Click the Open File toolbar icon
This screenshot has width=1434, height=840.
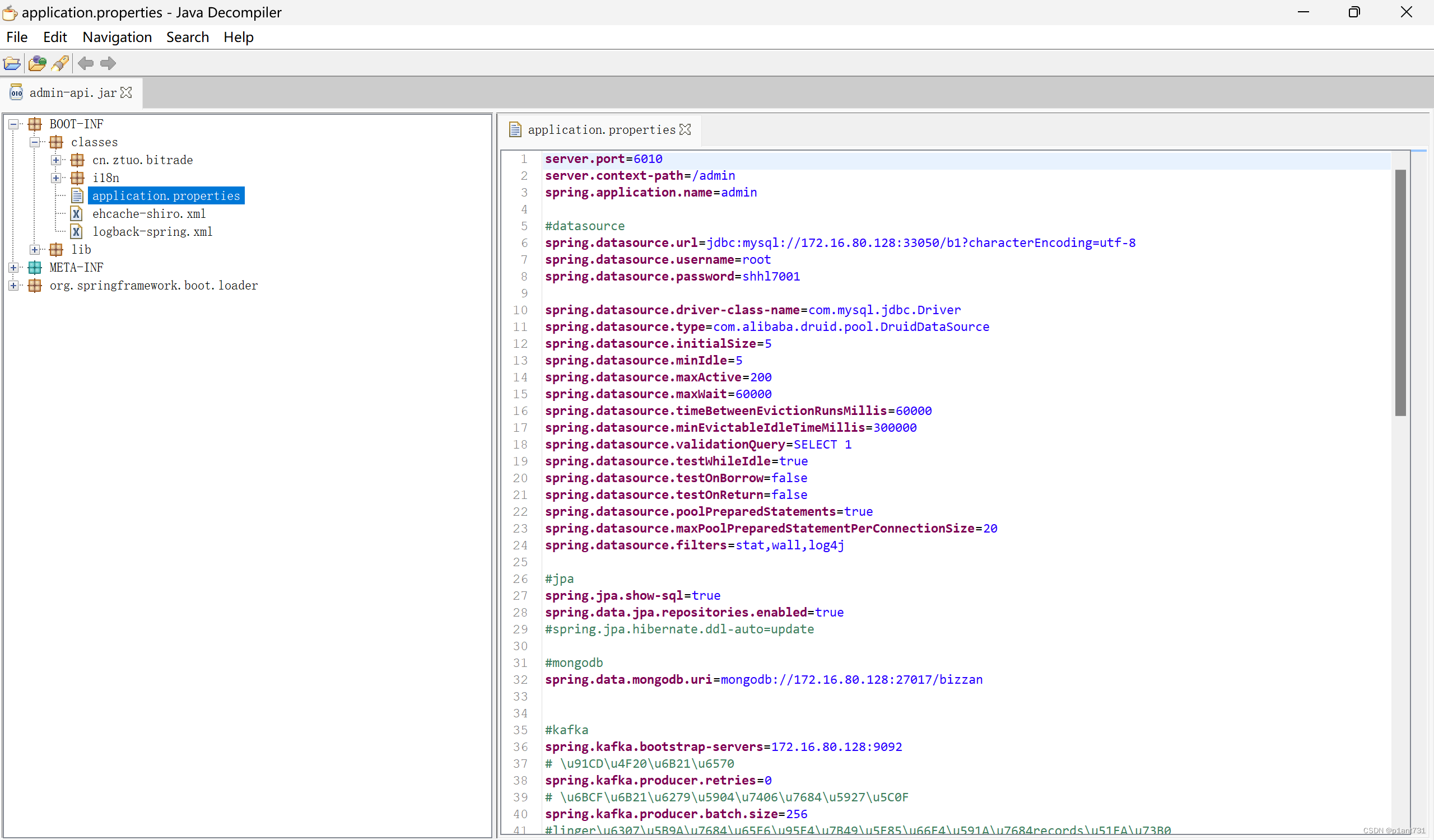coord(12,63)
